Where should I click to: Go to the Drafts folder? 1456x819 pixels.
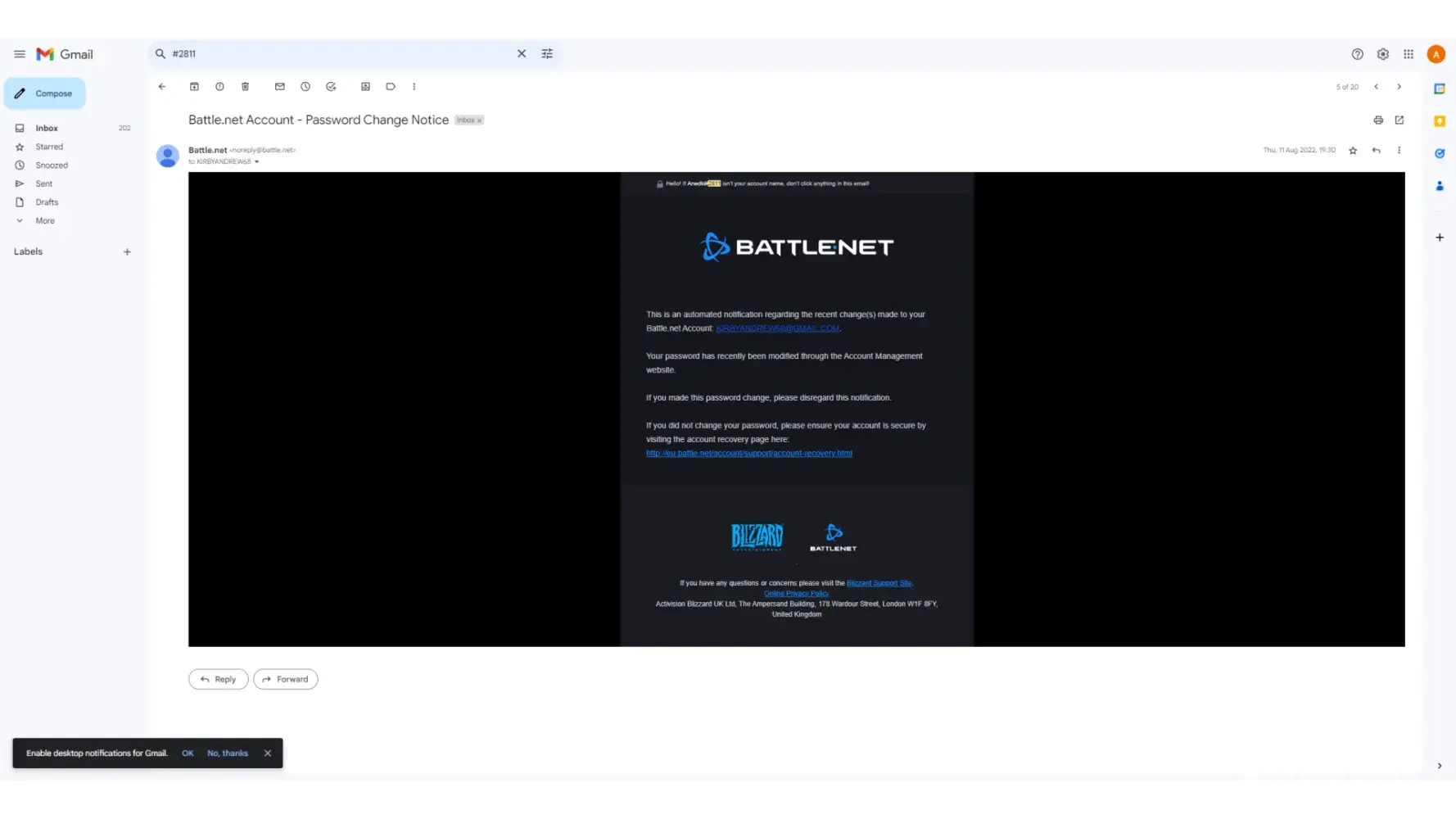pyautogui.click(x=47, y=202)
